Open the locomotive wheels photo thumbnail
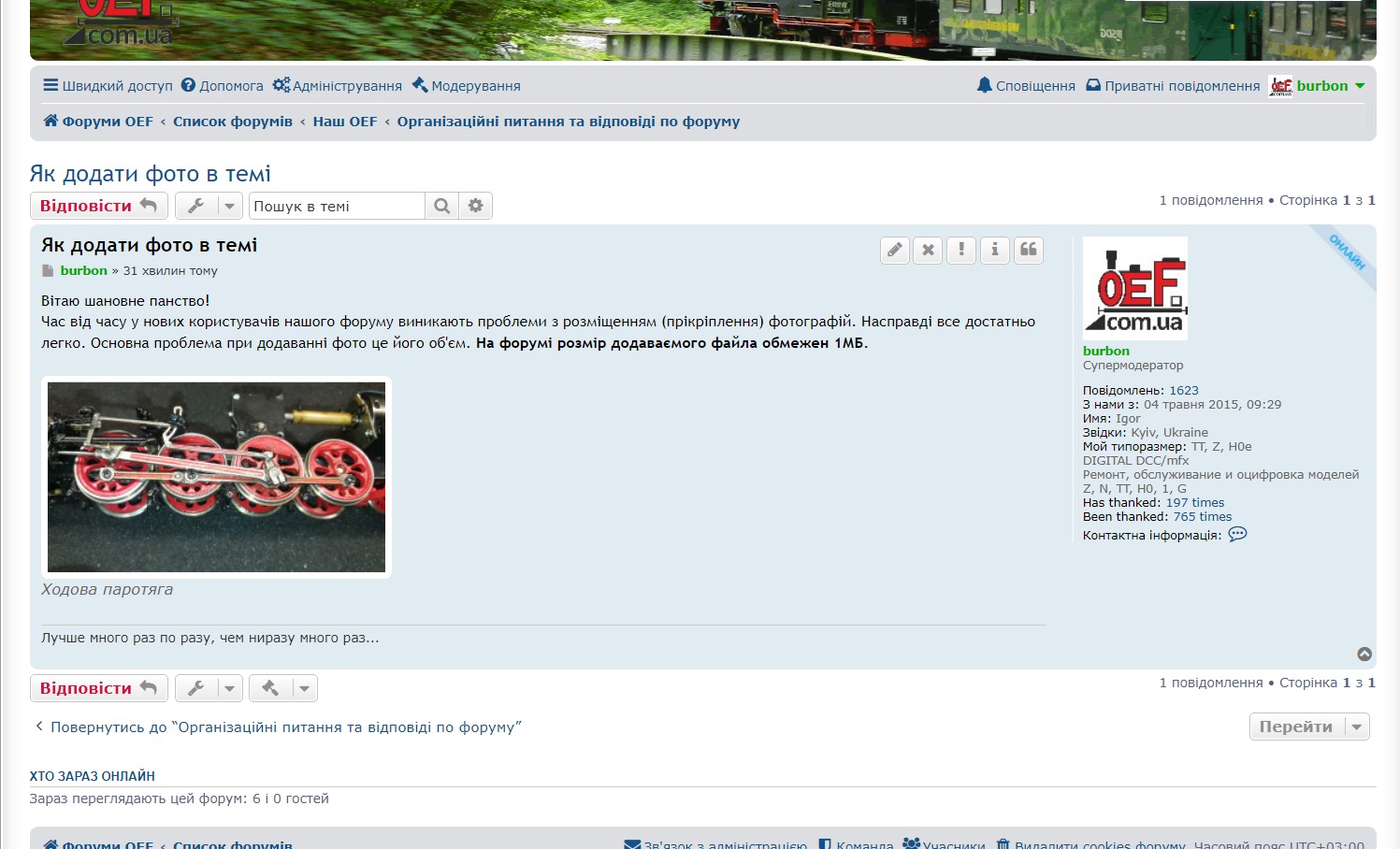The image size is (1400, 849). click(216, 477)
